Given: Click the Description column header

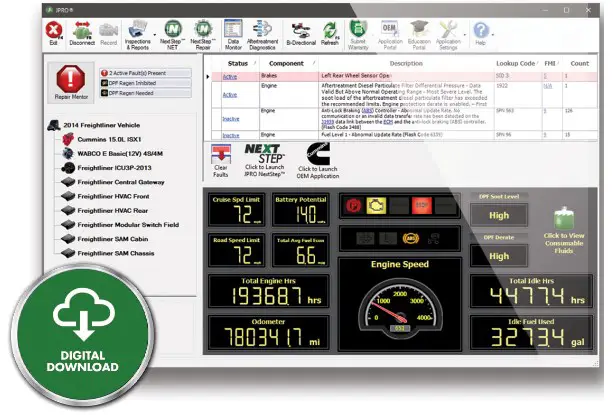Looking at the screenshot, I should [x=406, y=63].
